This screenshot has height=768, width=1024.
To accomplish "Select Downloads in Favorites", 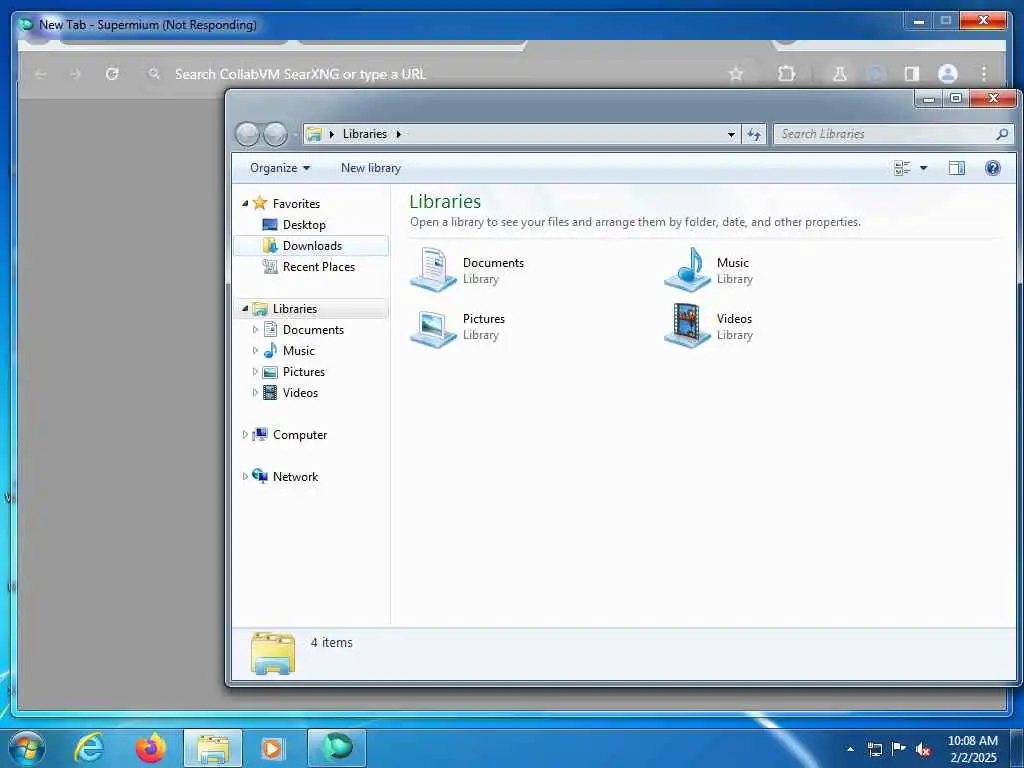I will coord(311,246).
